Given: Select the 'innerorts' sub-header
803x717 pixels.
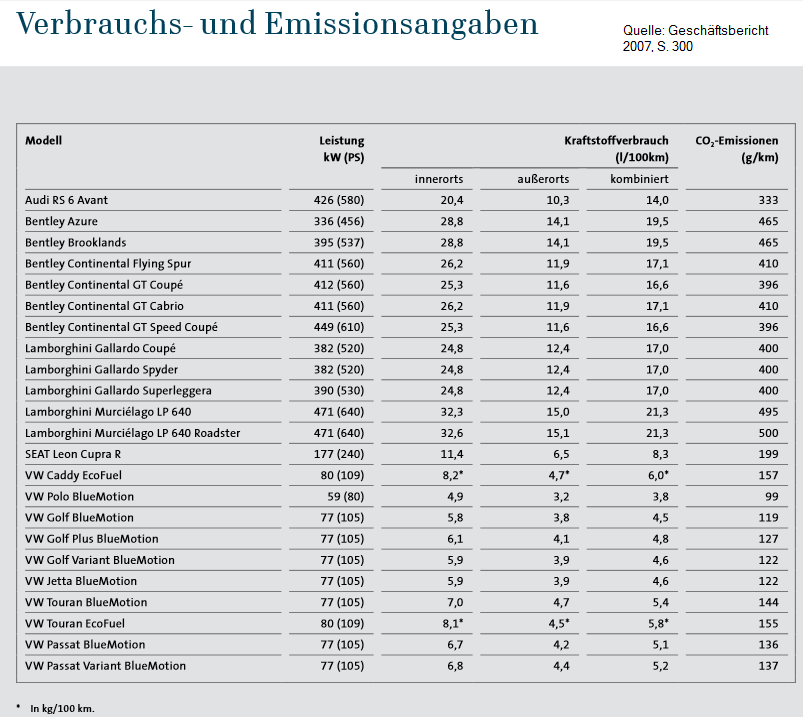Looking at the screenshot, I should [439, 179].
